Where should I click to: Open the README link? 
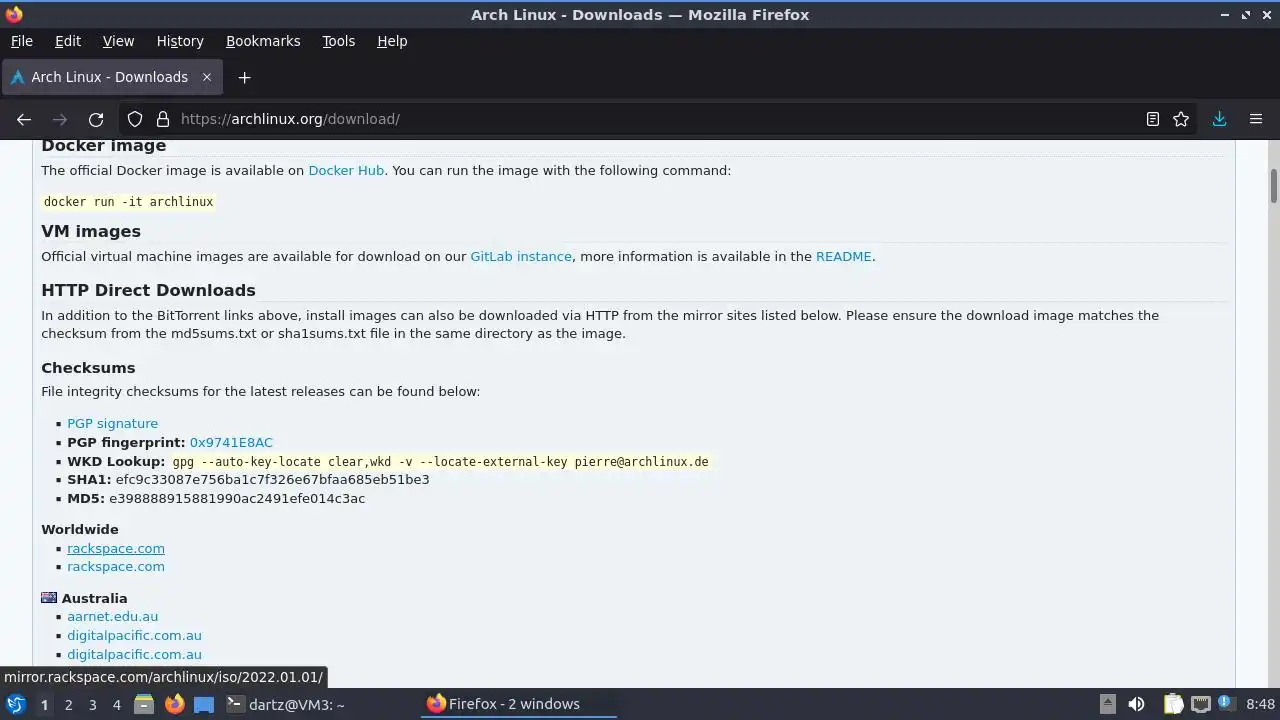844,256
